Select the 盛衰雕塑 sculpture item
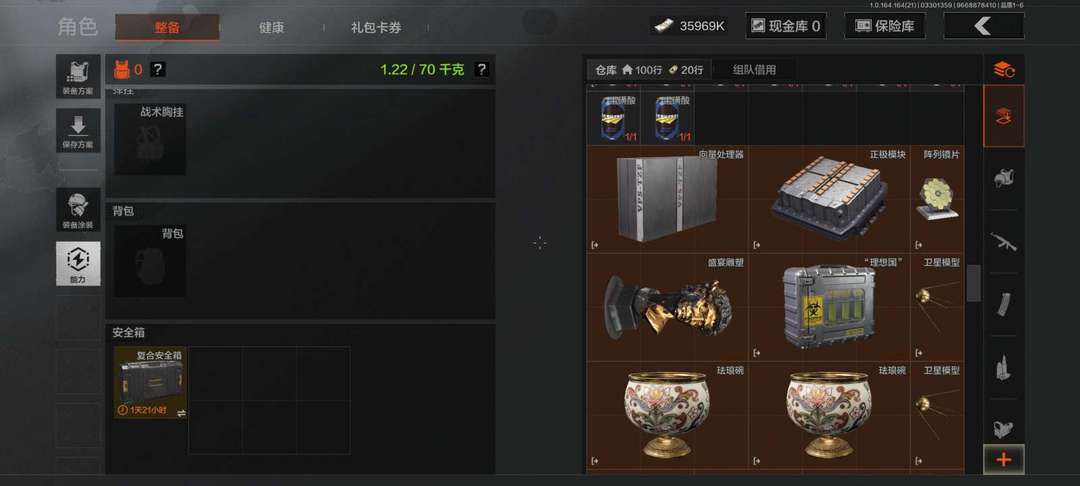The height and width of the screenshot is (486, 1080). click(x=667, y=307)
